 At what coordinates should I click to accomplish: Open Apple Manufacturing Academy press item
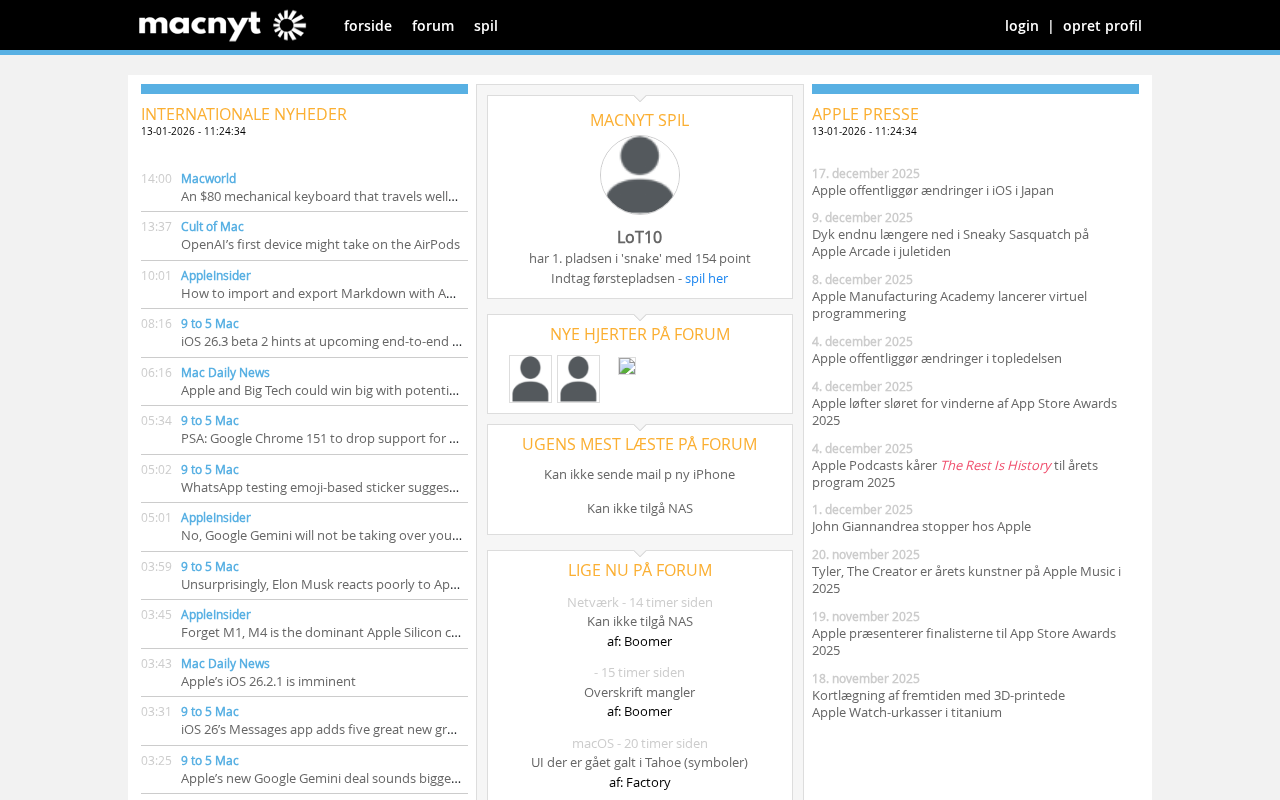coord(949,305)
